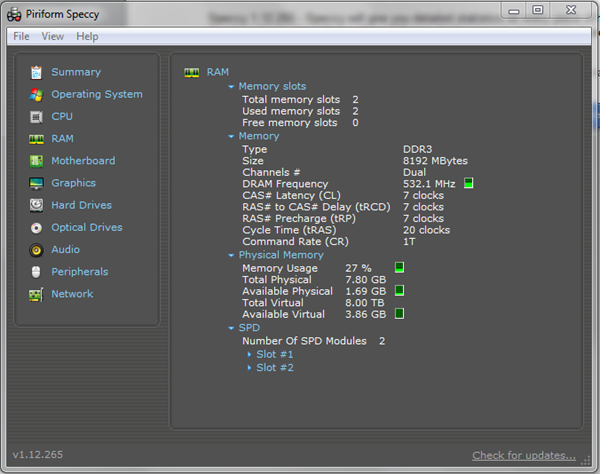Expand Slot #1 SPD details
The height and width of the screenshot is (474, 600).
pyautogui.click(x=274, y=354)
